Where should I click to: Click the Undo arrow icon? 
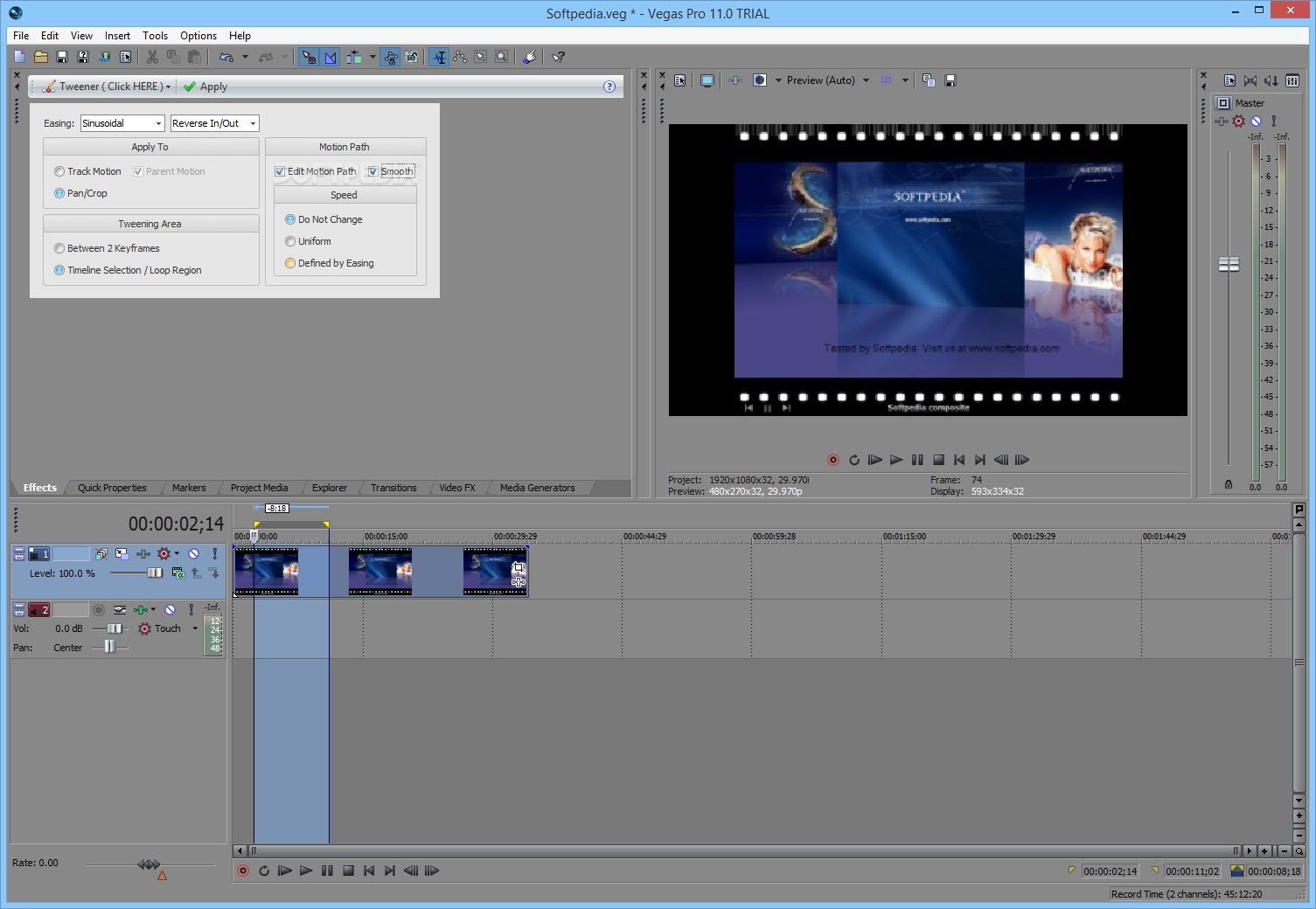(x=226, y=57)
